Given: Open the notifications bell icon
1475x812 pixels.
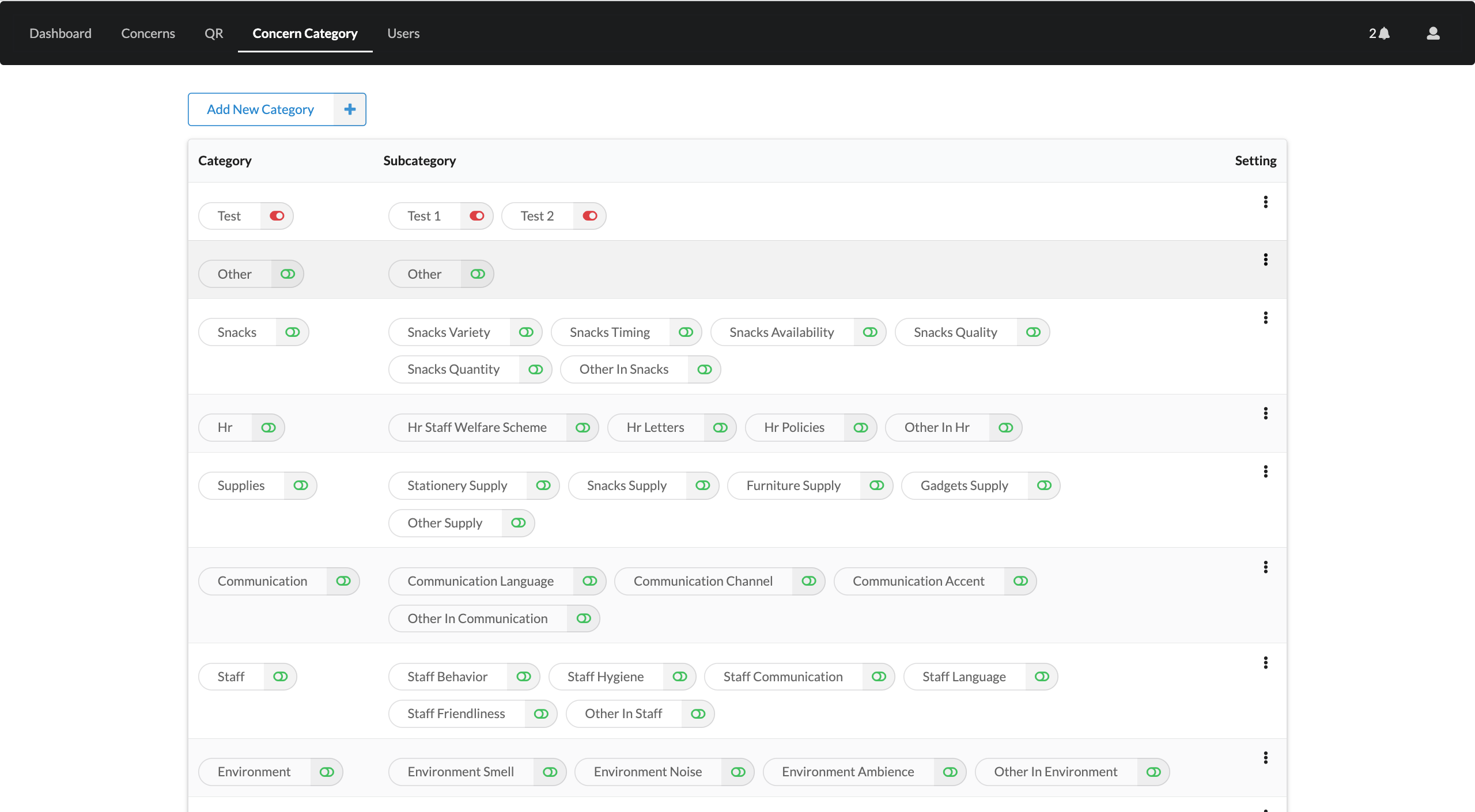Looking at the screenshot, I should pos(1383,33).
